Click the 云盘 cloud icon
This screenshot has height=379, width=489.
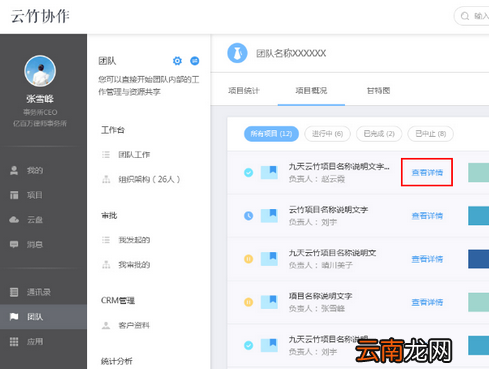[14, 220]
